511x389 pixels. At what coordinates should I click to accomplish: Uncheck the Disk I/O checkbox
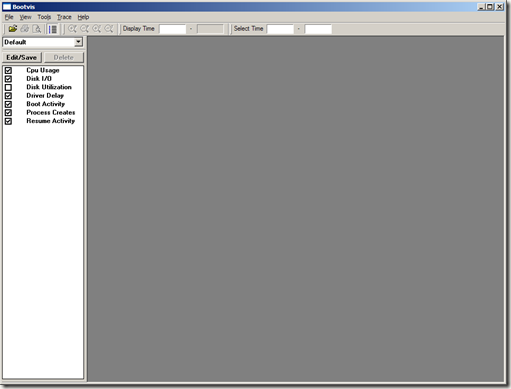click(8, 79)
